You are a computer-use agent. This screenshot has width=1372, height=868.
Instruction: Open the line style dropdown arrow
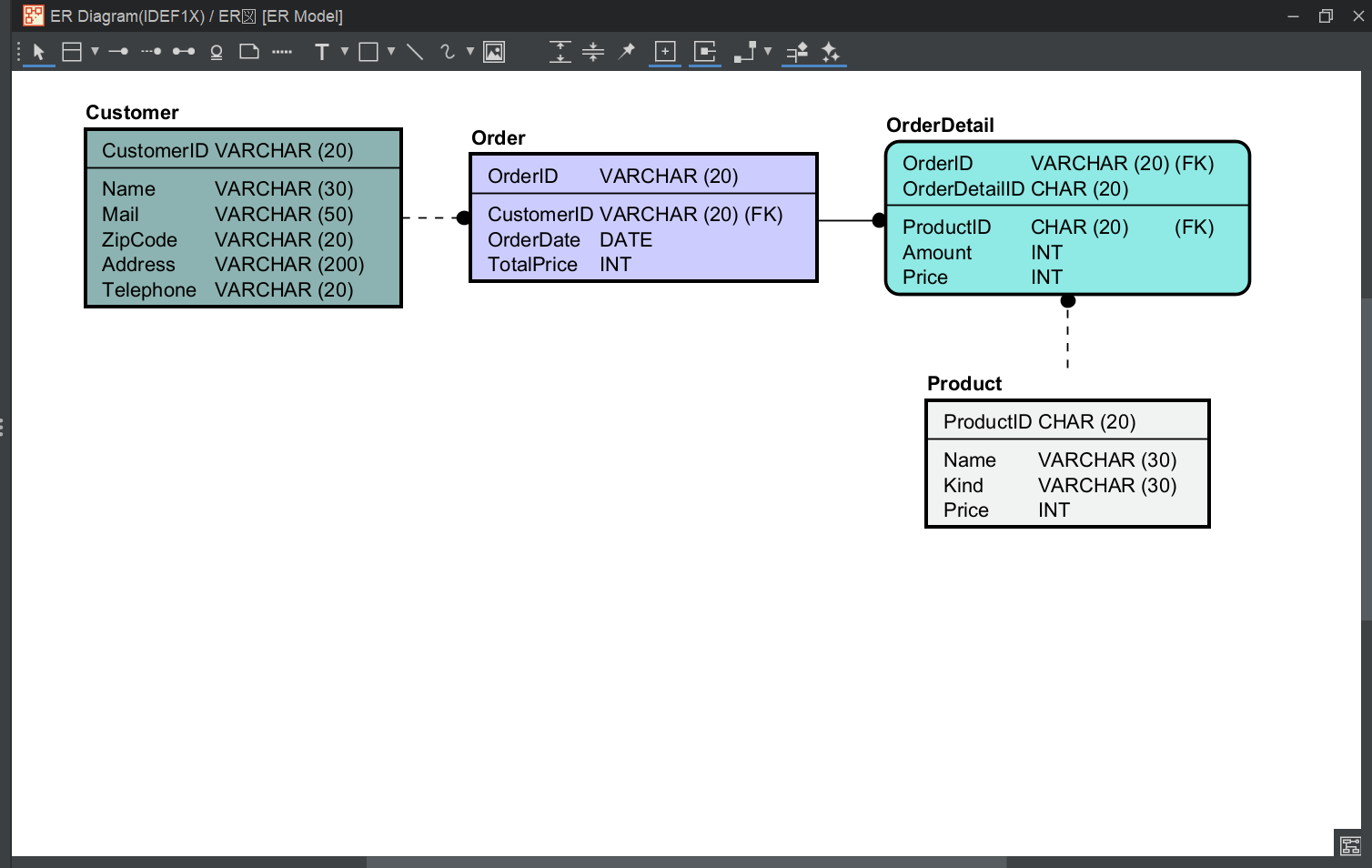pyautogui.click(x=768, y=52)
